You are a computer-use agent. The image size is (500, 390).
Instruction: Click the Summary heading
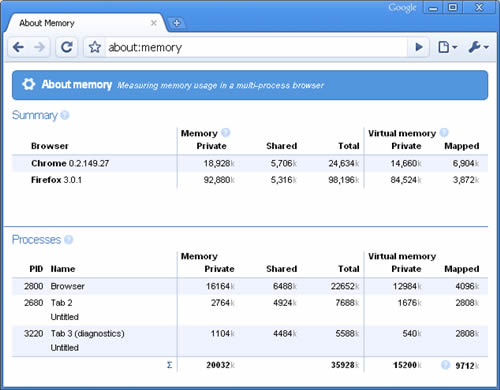(35, 115)
